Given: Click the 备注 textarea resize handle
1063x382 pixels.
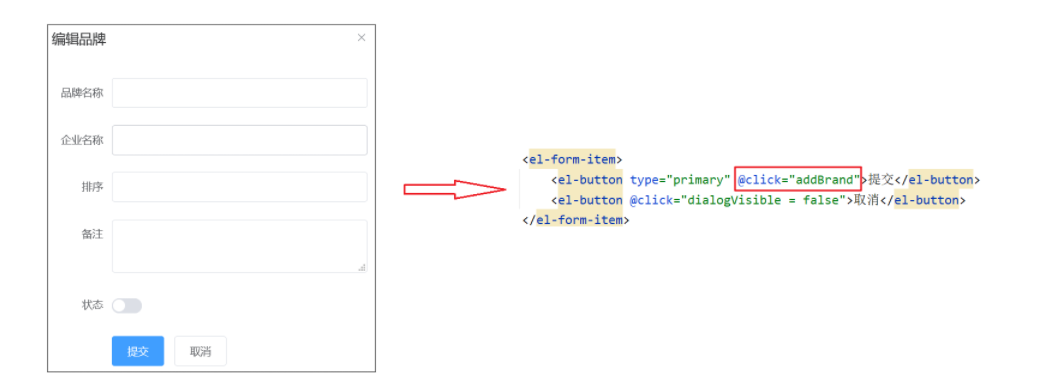Looking at the screenshot, I should 362,268.
